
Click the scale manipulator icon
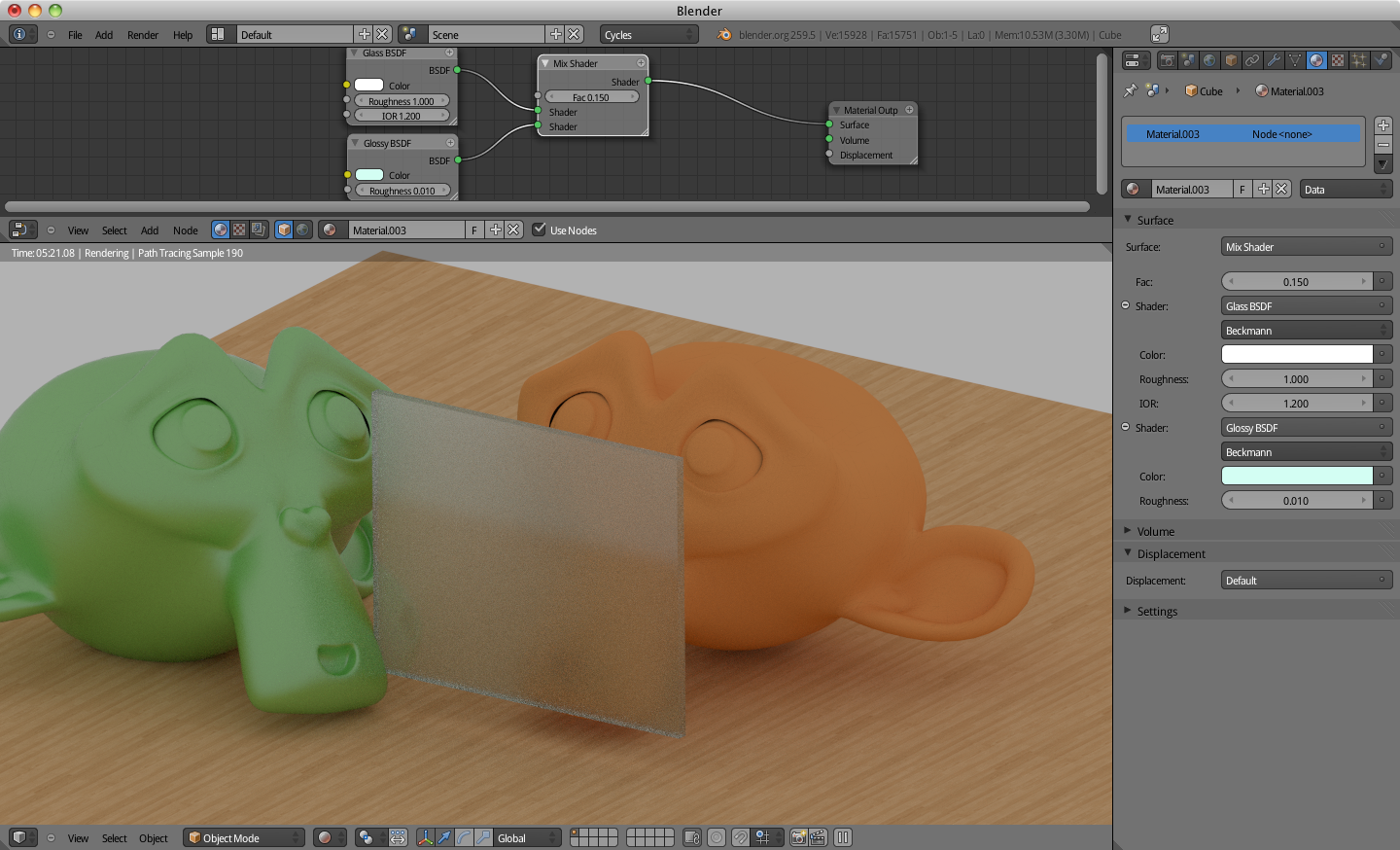click(483, 837)
